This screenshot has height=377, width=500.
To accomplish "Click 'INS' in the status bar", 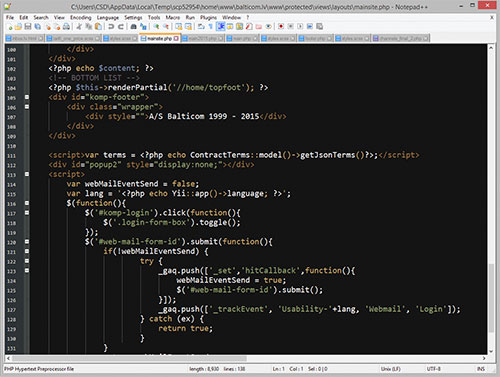I will 481,369.
